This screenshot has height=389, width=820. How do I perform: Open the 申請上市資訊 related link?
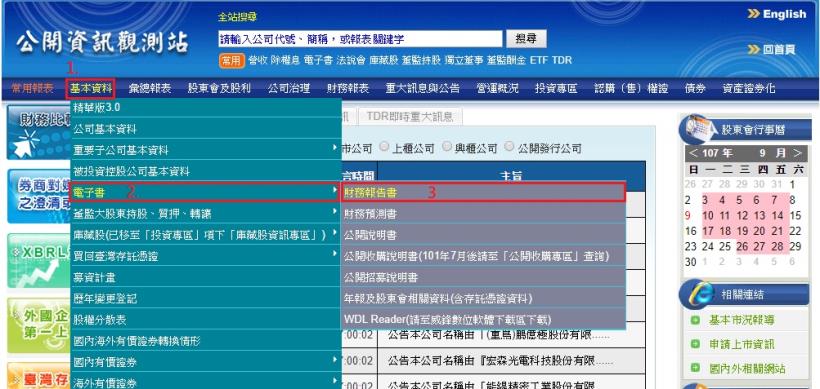(x=742, y=344)
